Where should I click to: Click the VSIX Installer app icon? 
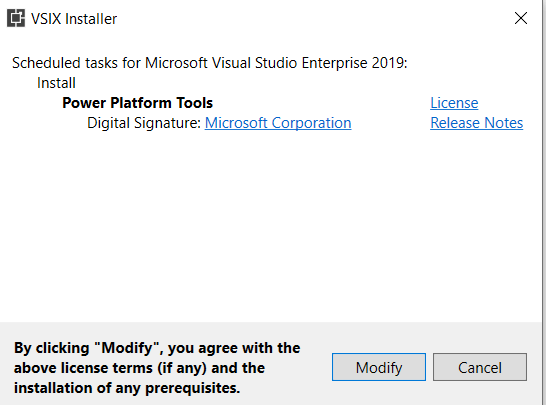pos(16,18)
